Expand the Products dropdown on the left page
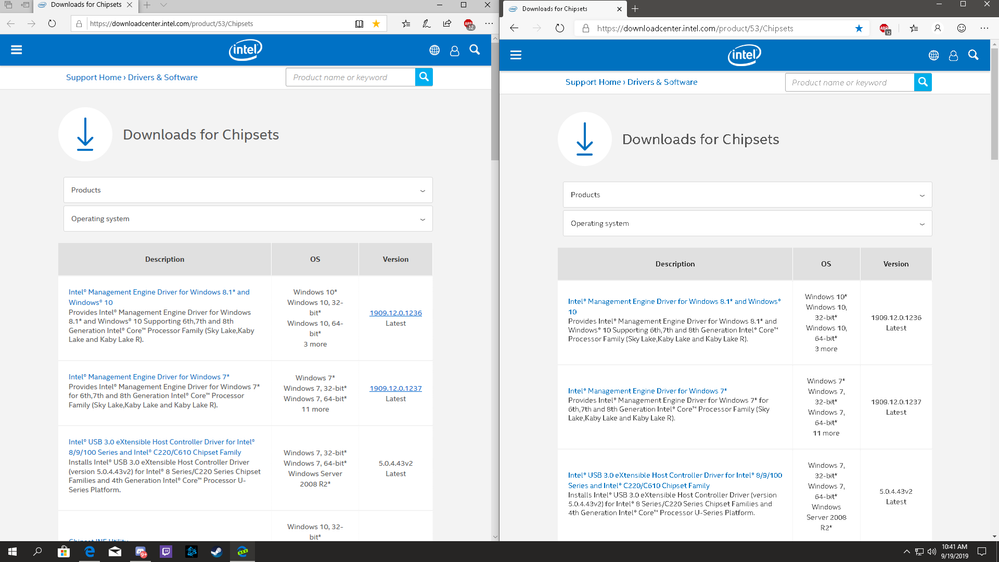Screen dimensions: 999x562 point(248,190)
